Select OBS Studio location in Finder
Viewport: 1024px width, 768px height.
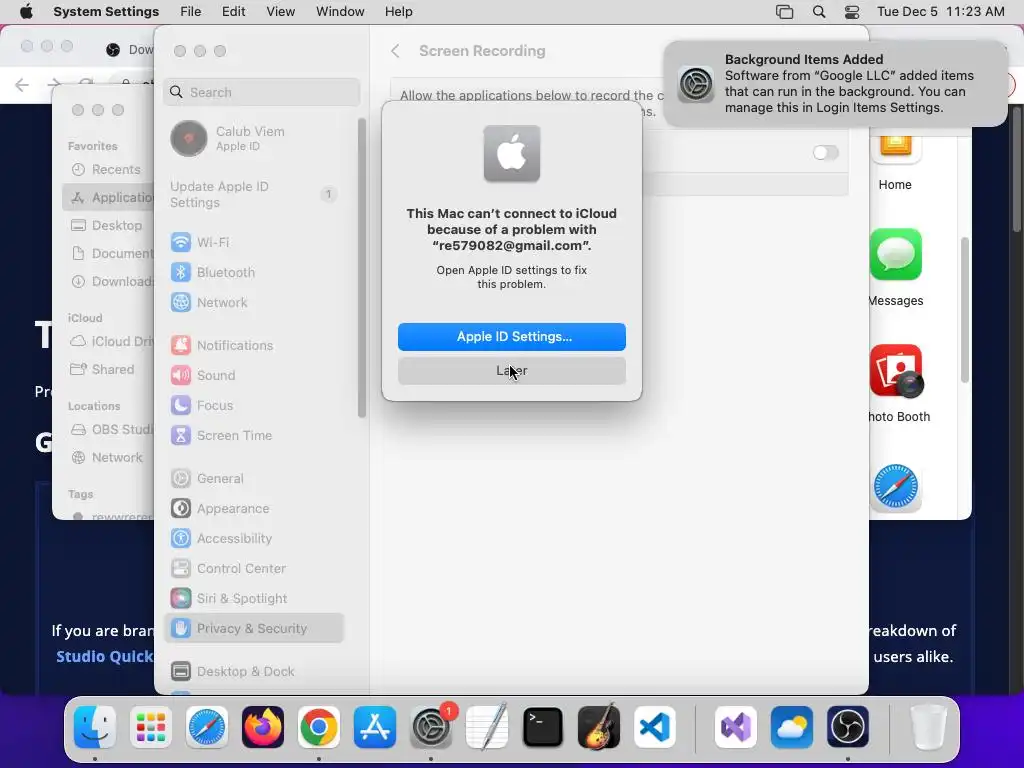(108, 429)
